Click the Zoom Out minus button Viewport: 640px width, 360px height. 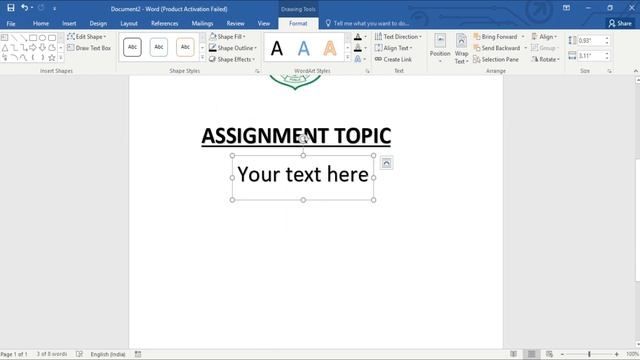tap(562, 354)
